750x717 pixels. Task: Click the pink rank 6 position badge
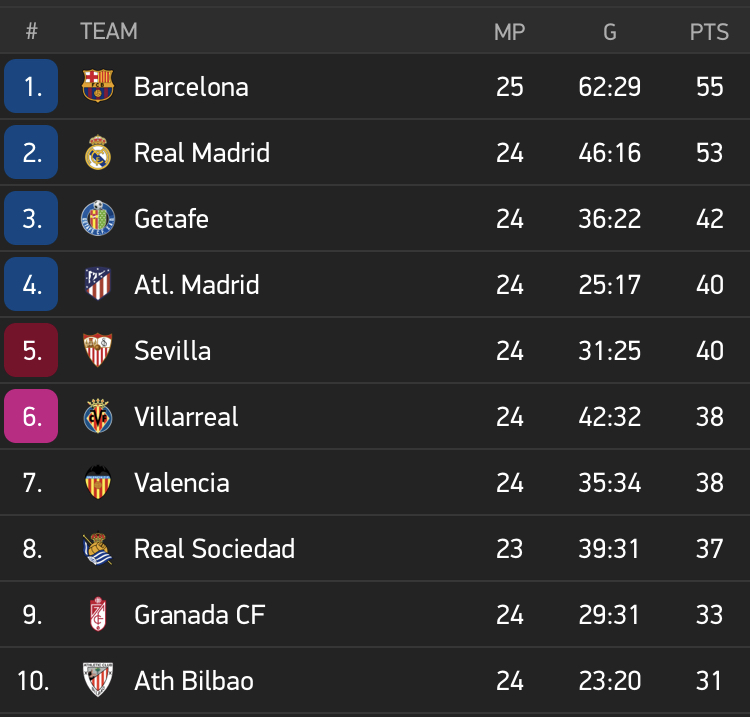coord(31,416)
